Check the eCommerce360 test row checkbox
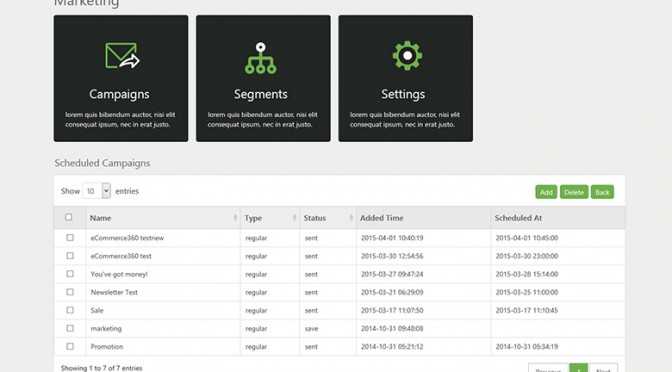 click(70, 255)
